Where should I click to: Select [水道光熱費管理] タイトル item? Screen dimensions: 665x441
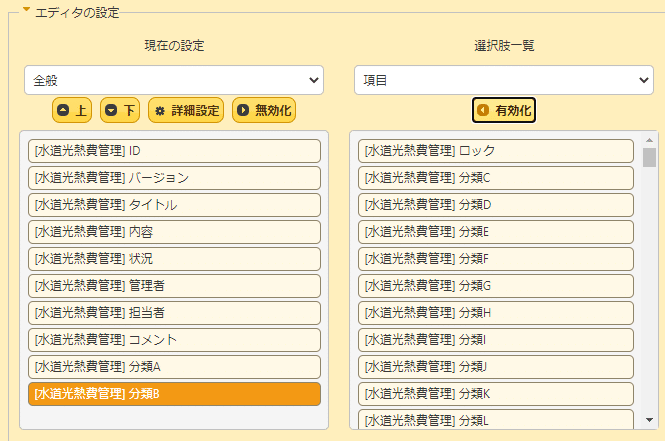[x=174, y=205]
